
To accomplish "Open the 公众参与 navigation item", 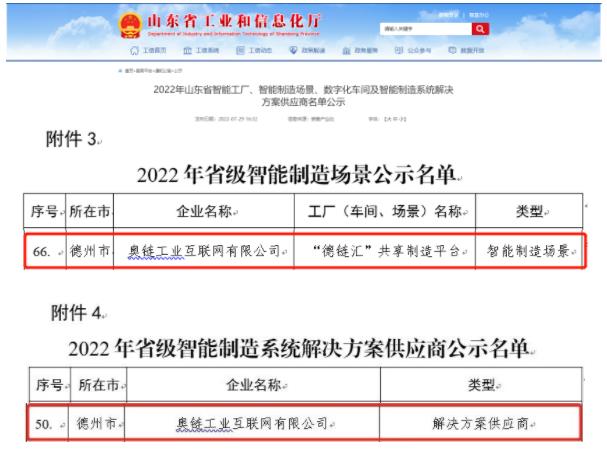I will 419,50.
